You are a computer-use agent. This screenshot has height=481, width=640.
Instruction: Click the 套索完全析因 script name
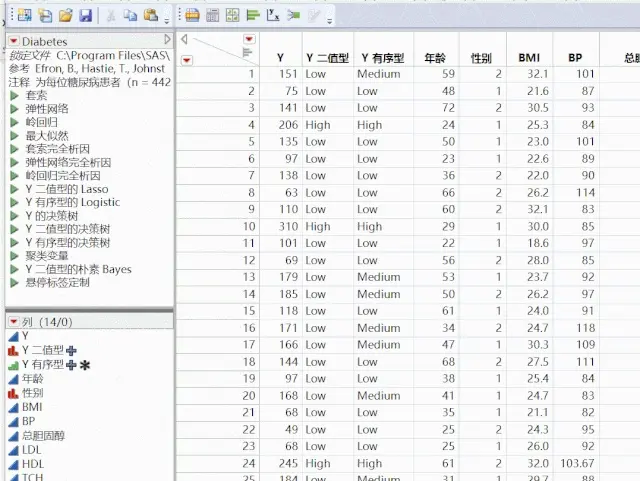[58, 149]
